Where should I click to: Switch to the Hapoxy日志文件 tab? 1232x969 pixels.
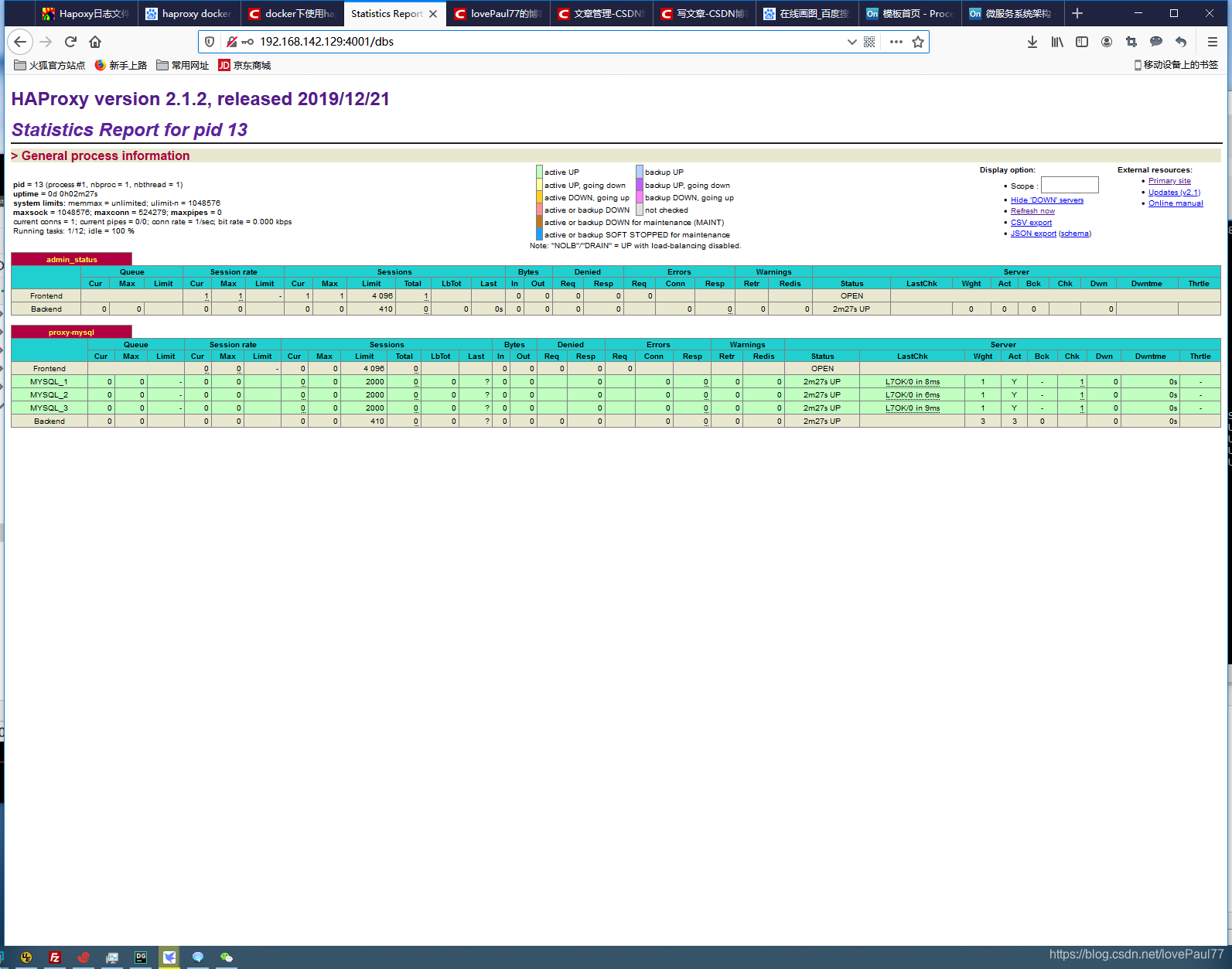[x=87, y=14]
